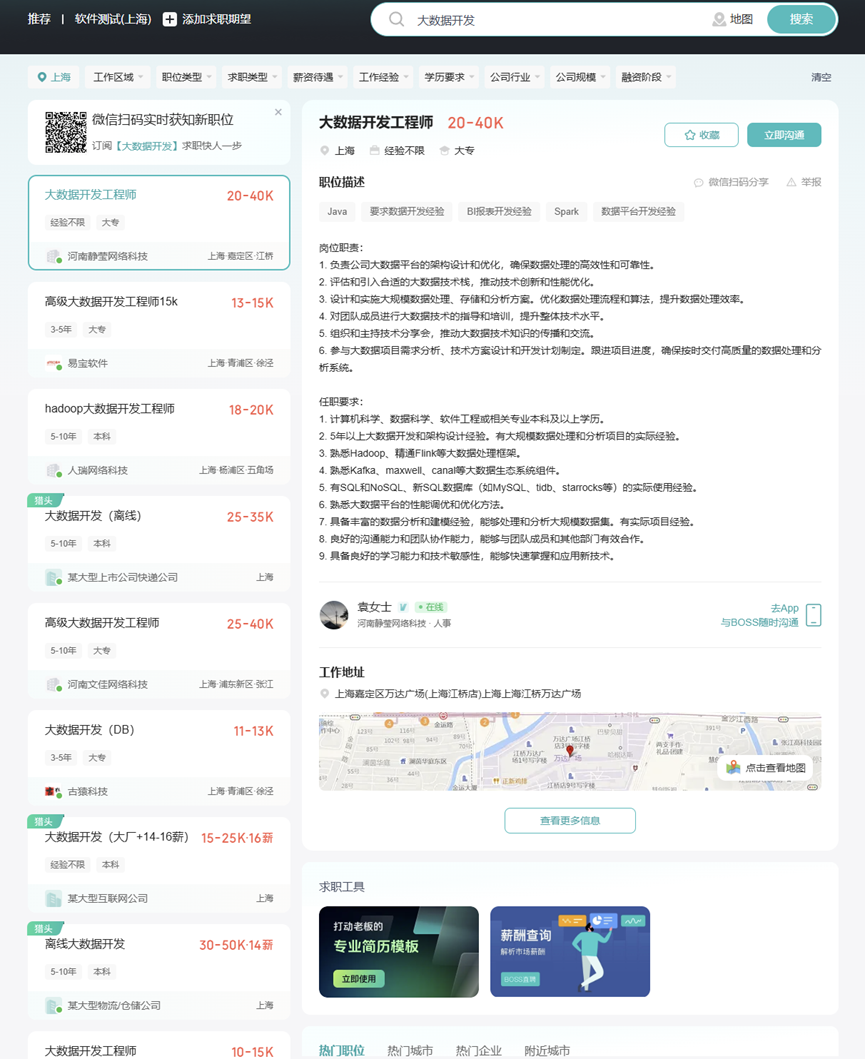Switch to the 附近城市 tab
The image size is (865, 1059).
coord(547,1050)
